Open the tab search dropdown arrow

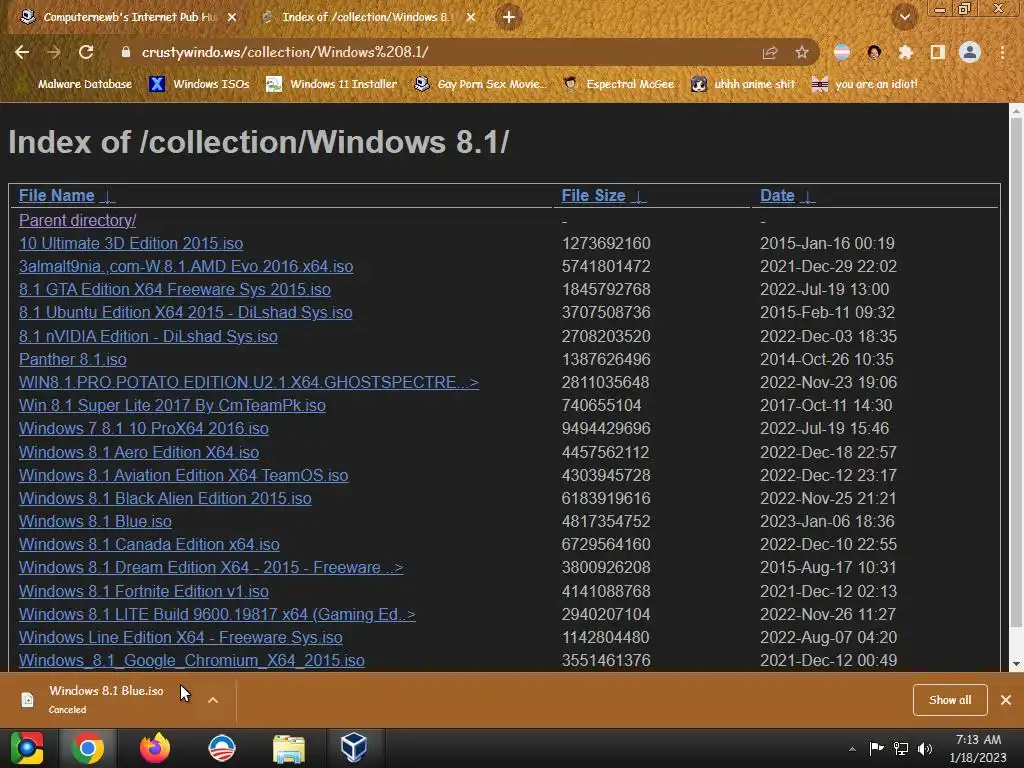pyautogui.click(x=905, y=17)
